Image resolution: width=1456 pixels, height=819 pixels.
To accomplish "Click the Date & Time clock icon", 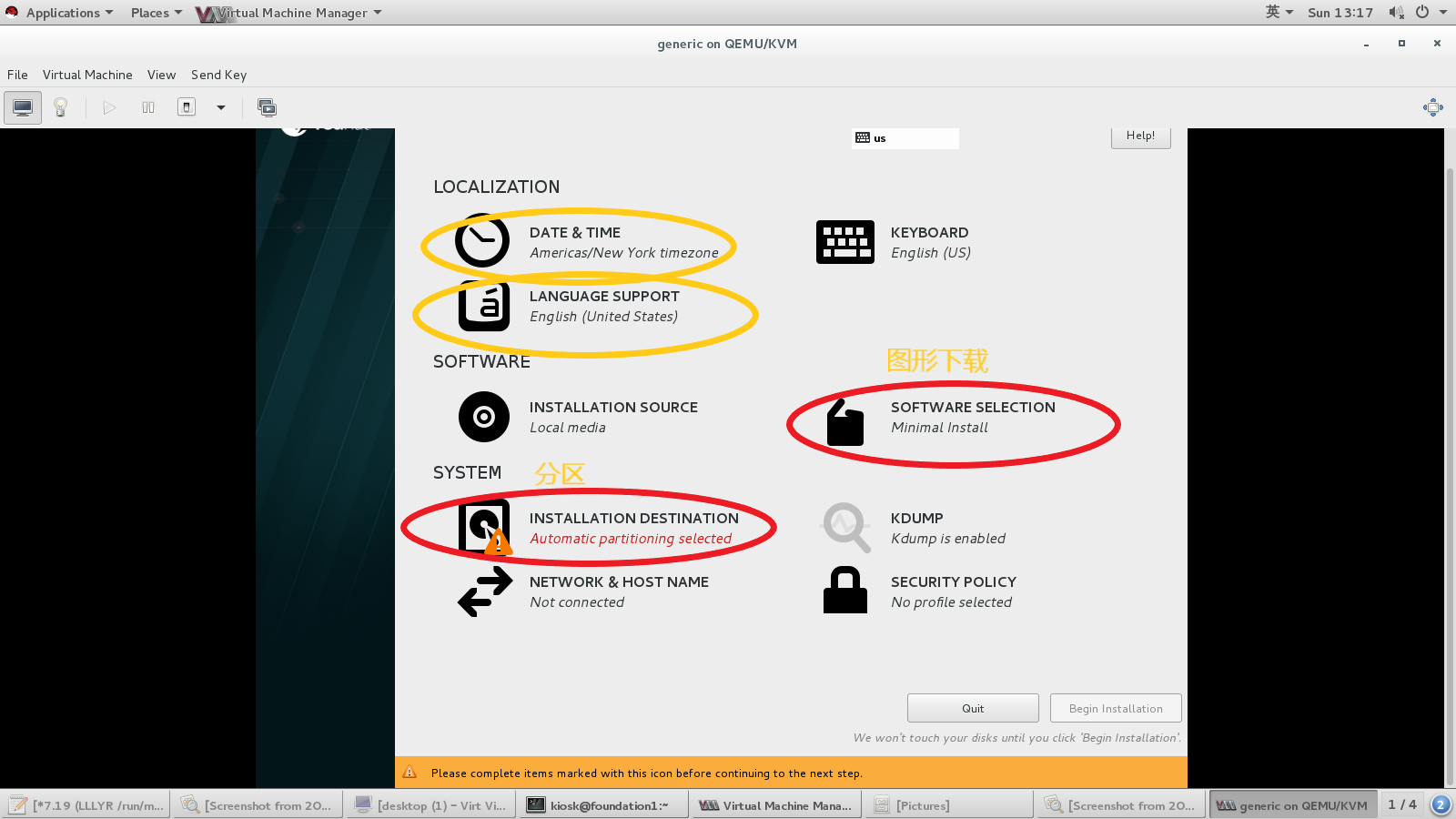I will 482,241.
